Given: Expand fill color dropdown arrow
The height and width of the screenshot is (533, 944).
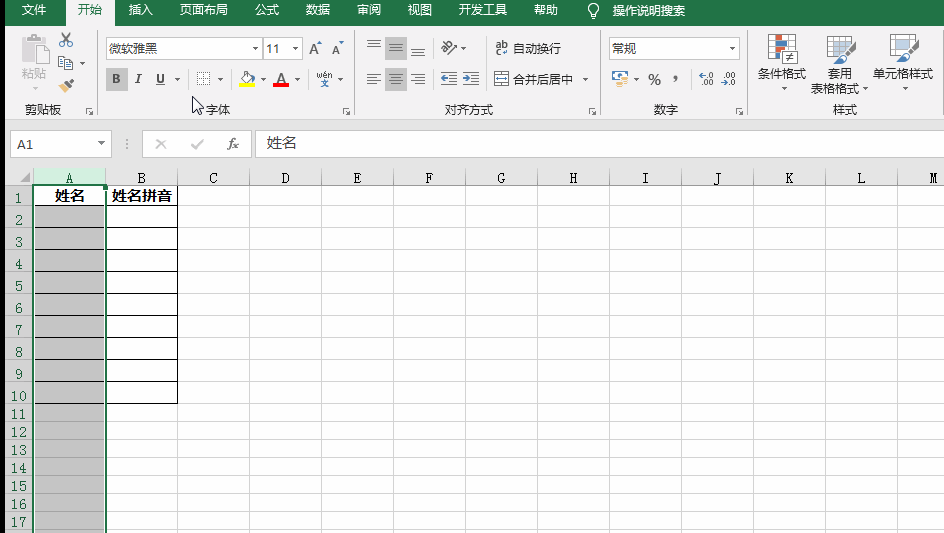Looking at the screenshot, I should tap(263, 79).
